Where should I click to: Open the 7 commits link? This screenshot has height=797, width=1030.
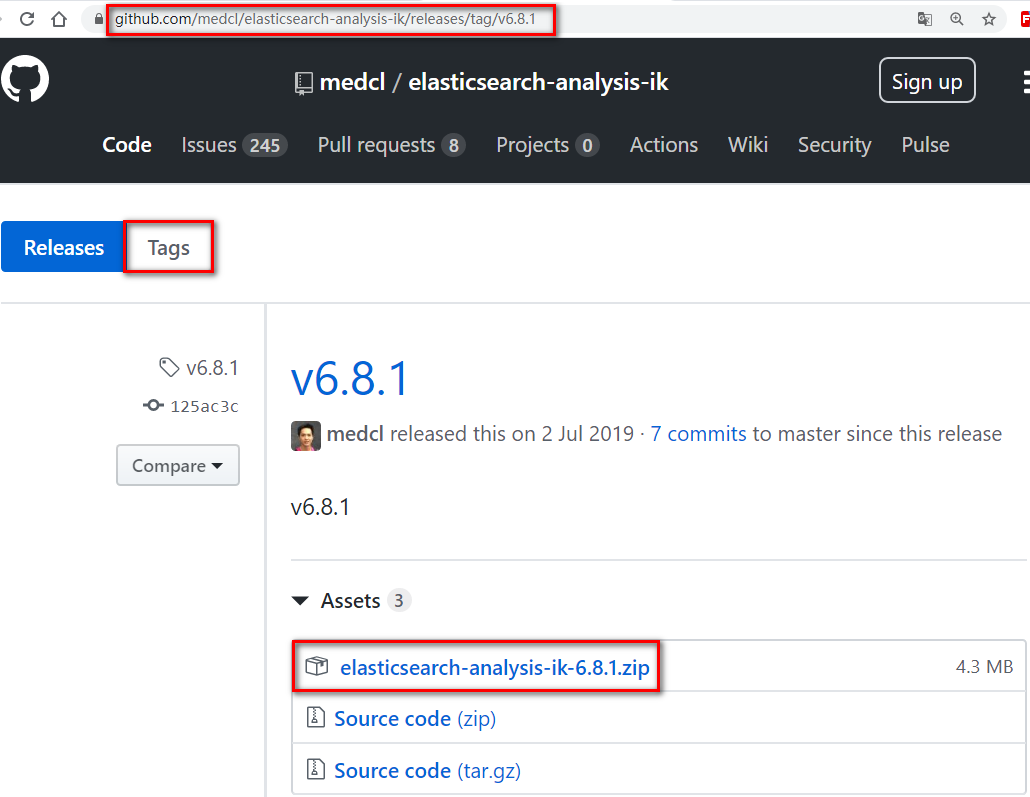pos(698,434)
